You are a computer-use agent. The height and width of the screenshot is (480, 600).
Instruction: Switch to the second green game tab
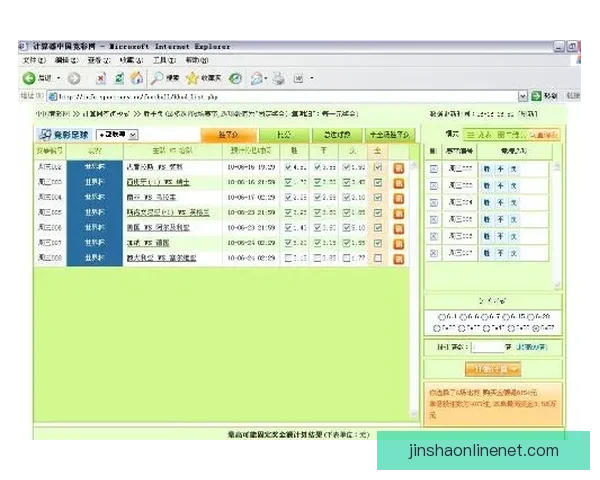(x=284, y=135)
